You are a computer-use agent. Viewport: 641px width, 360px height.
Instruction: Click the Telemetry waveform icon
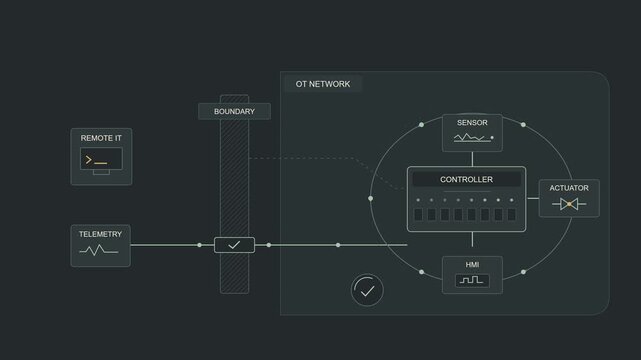tap(99, 250)
